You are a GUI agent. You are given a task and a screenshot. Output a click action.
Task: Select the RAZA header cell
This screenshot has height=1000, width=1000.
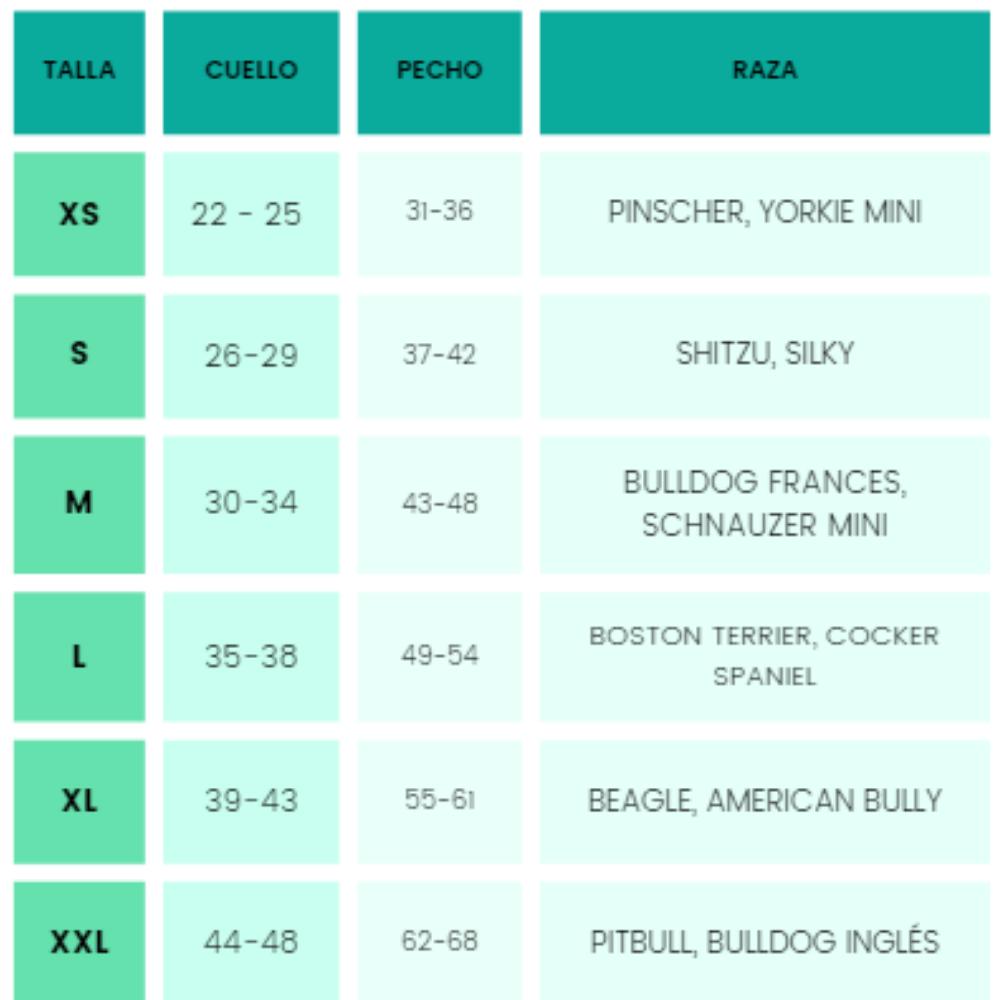765,73
